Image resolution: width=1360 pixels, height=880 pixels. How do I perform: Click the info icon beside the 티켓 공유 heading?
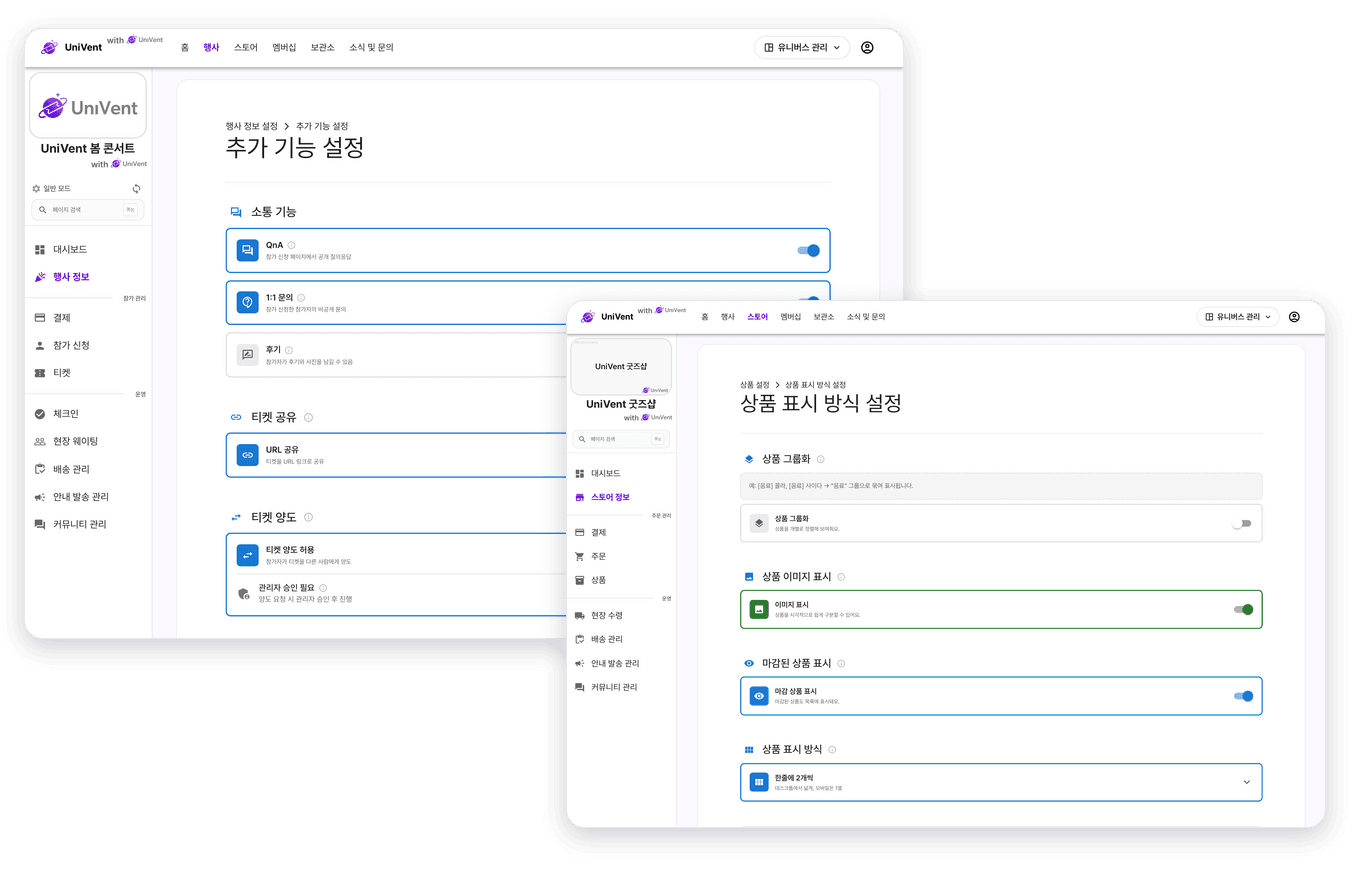(x=308, y=417)
